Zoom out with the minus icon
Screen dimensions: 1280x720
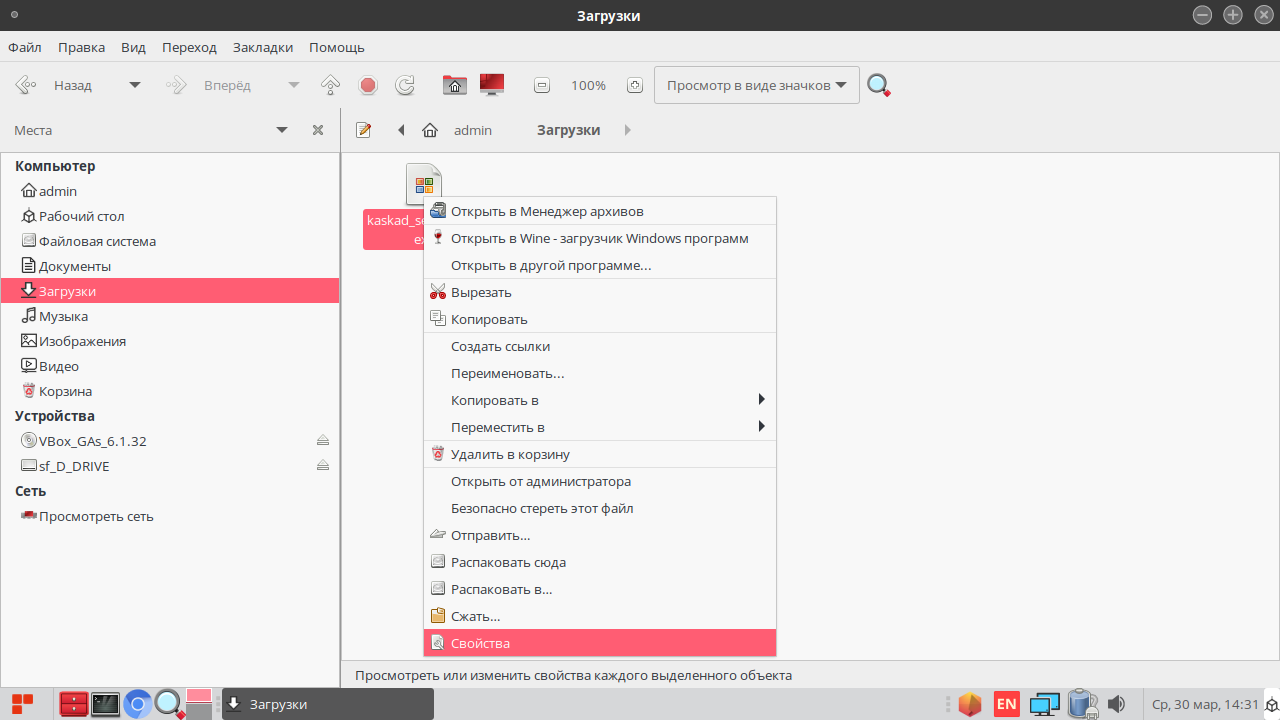click(x=542, y=86)
